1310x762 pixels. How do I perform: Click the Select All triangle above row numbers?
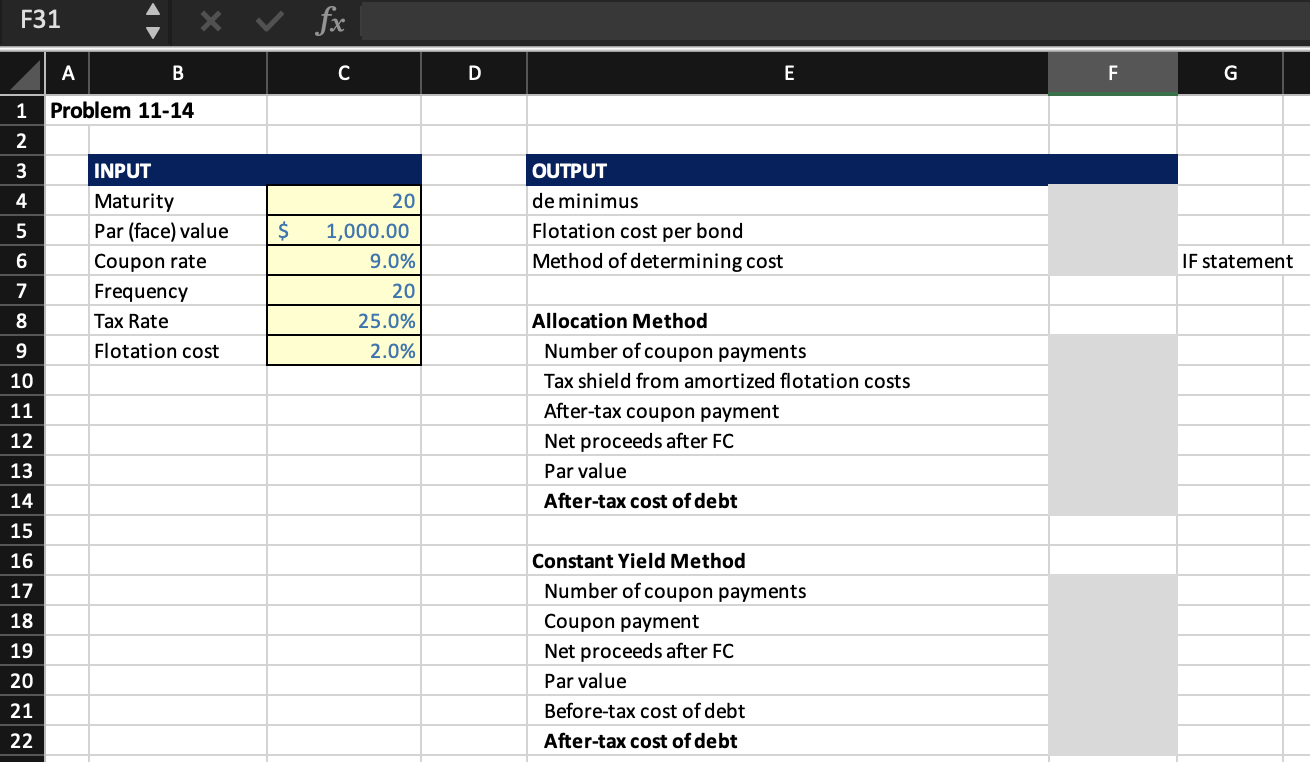tap(24, 72)
